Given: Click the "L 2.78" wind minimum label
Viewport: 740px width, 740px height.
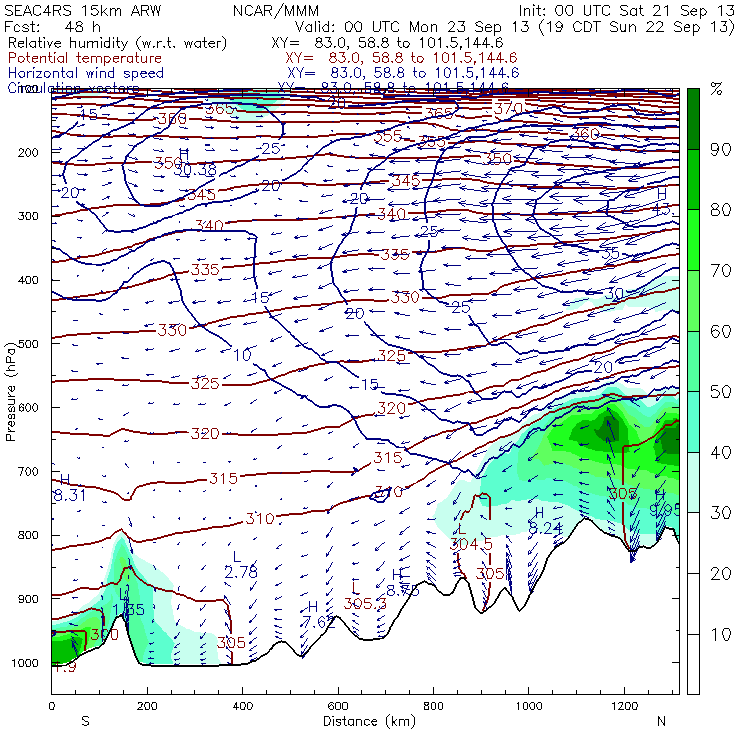Looking at the screenshot, I should pos(241,565).
